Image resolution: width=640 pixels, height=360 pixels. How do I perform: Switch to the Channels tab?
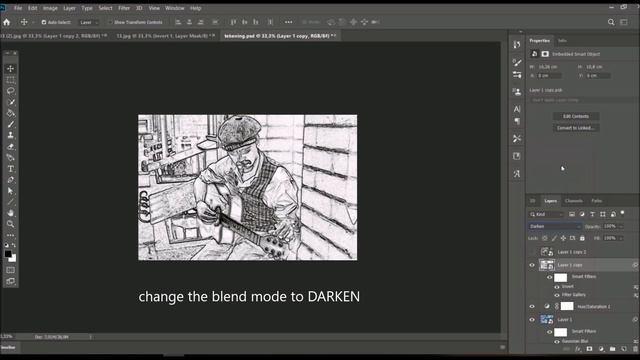573,201
